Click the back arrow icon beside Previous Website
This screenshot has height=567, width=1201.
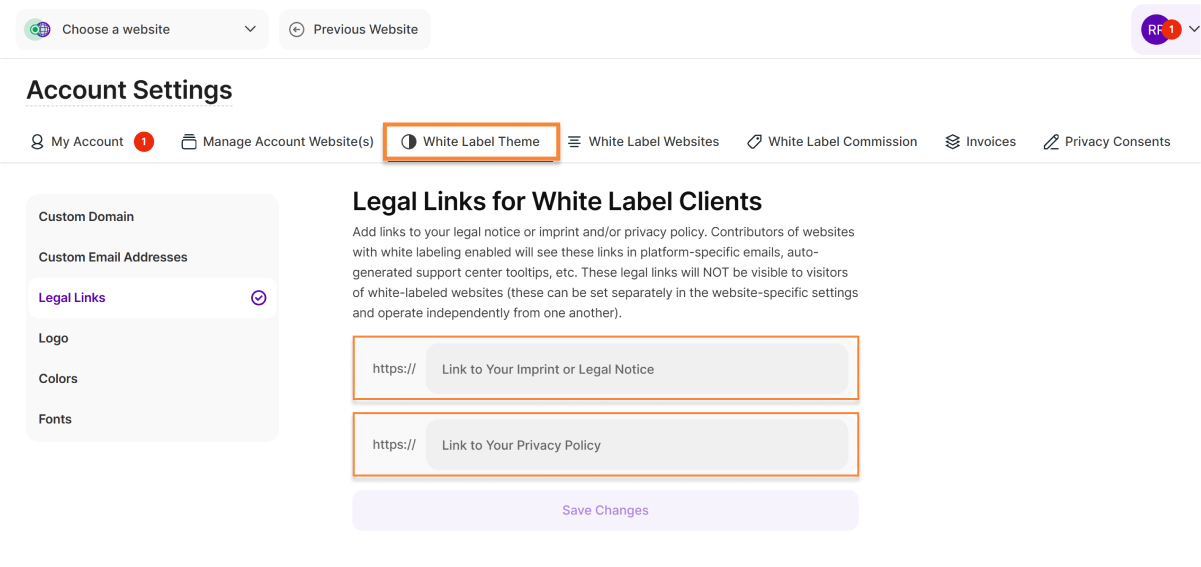pos(297,30)
